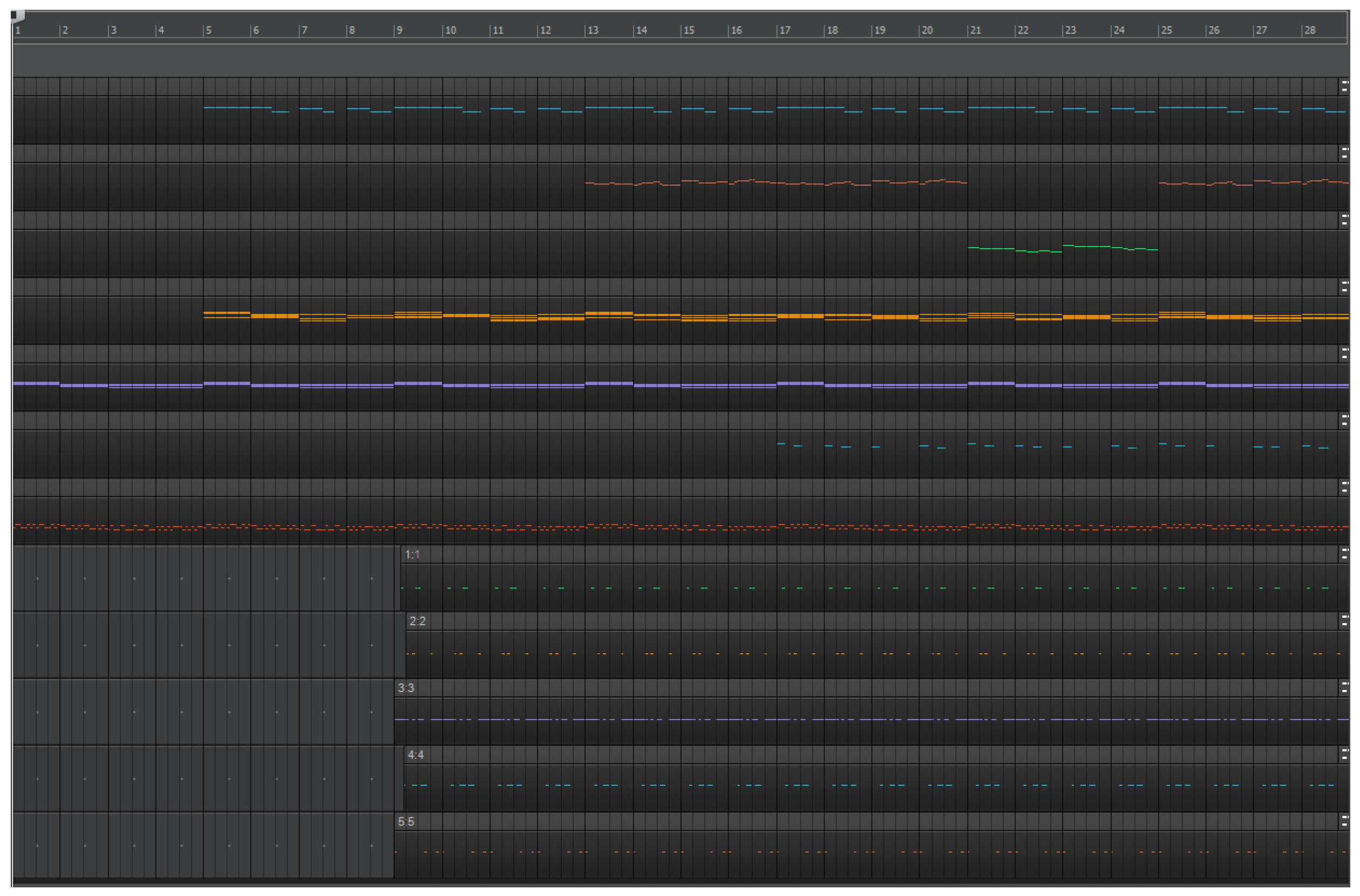Click bar 25 in the timeline ruler
This screenshot has width=1360, height=896.
[1167, 30]
